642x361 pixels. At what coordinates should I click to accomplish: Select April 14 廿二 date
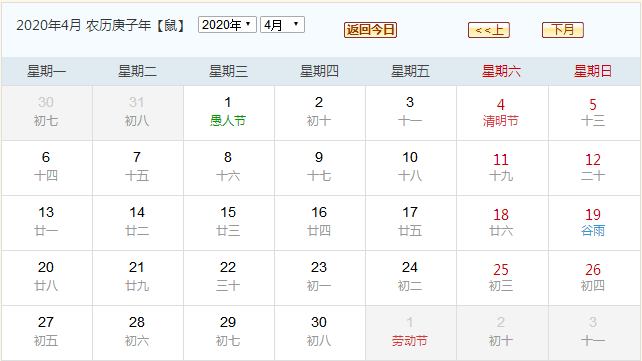138,223
